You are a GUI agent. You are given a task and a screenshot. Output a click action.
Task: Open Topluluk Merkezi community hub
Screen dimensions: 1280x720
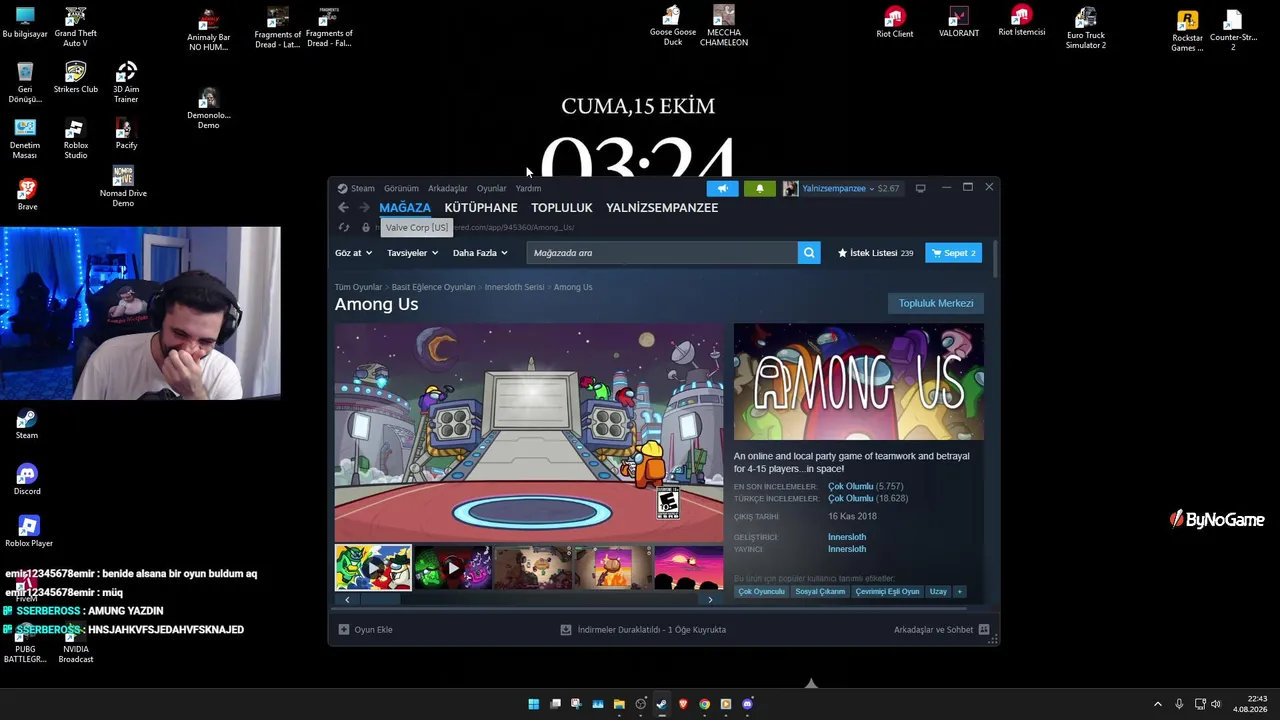pyautogui.click(x=936, y=303)
